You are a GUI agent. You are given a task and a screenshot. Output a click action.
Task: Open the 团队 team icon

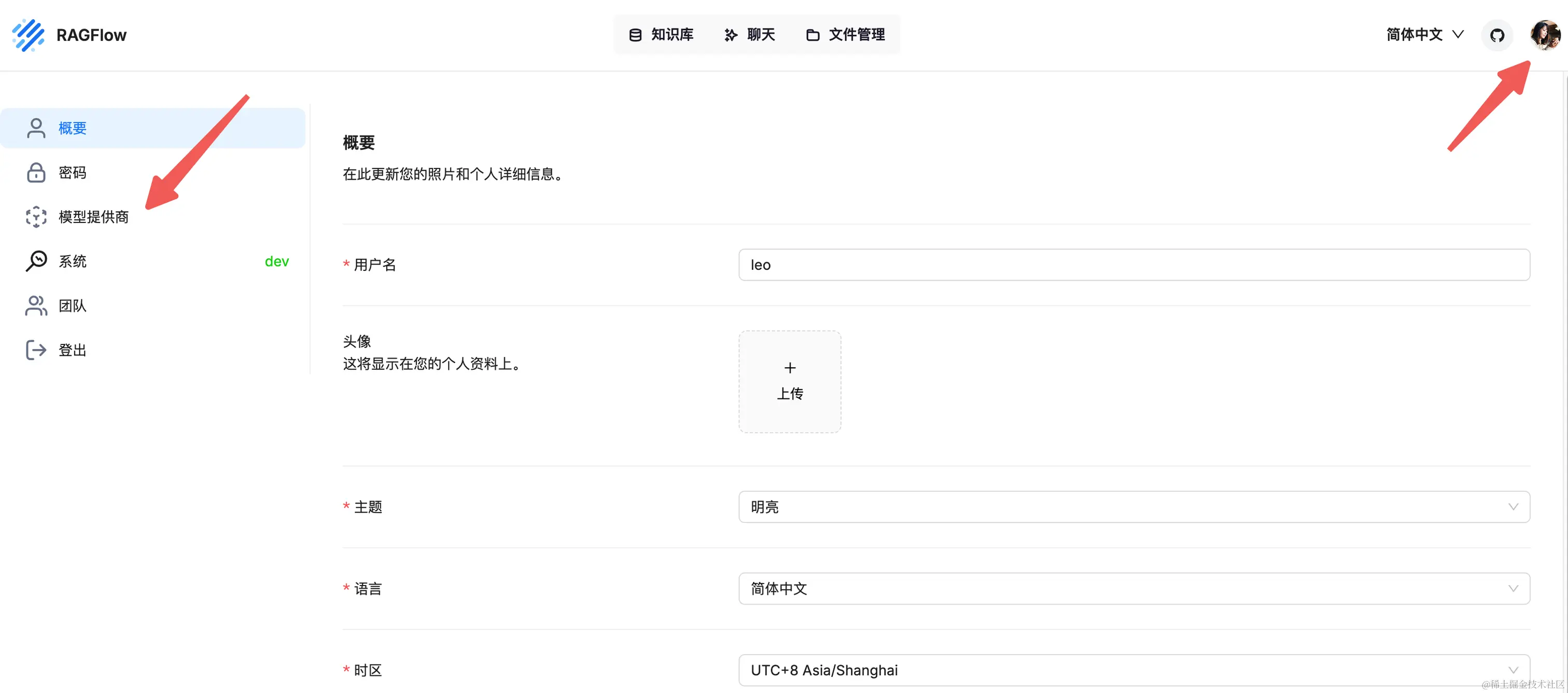pyautogui.click(x=36, y=306)
